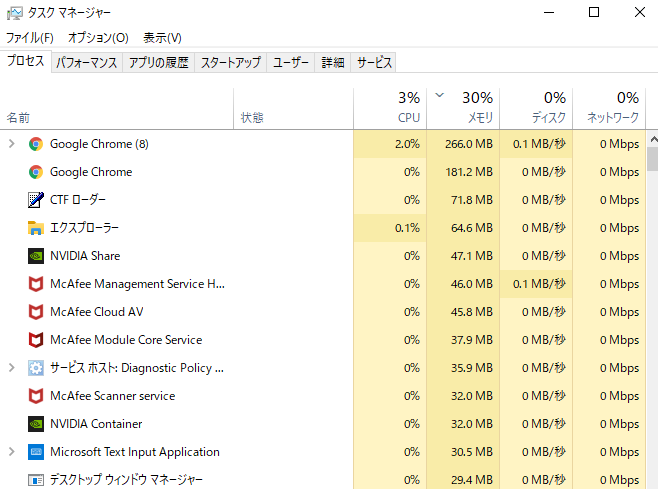Sort by the 名前 column header
Viewport: 658px width, 489px height.
pyautogui.click(x=117, y=109)
